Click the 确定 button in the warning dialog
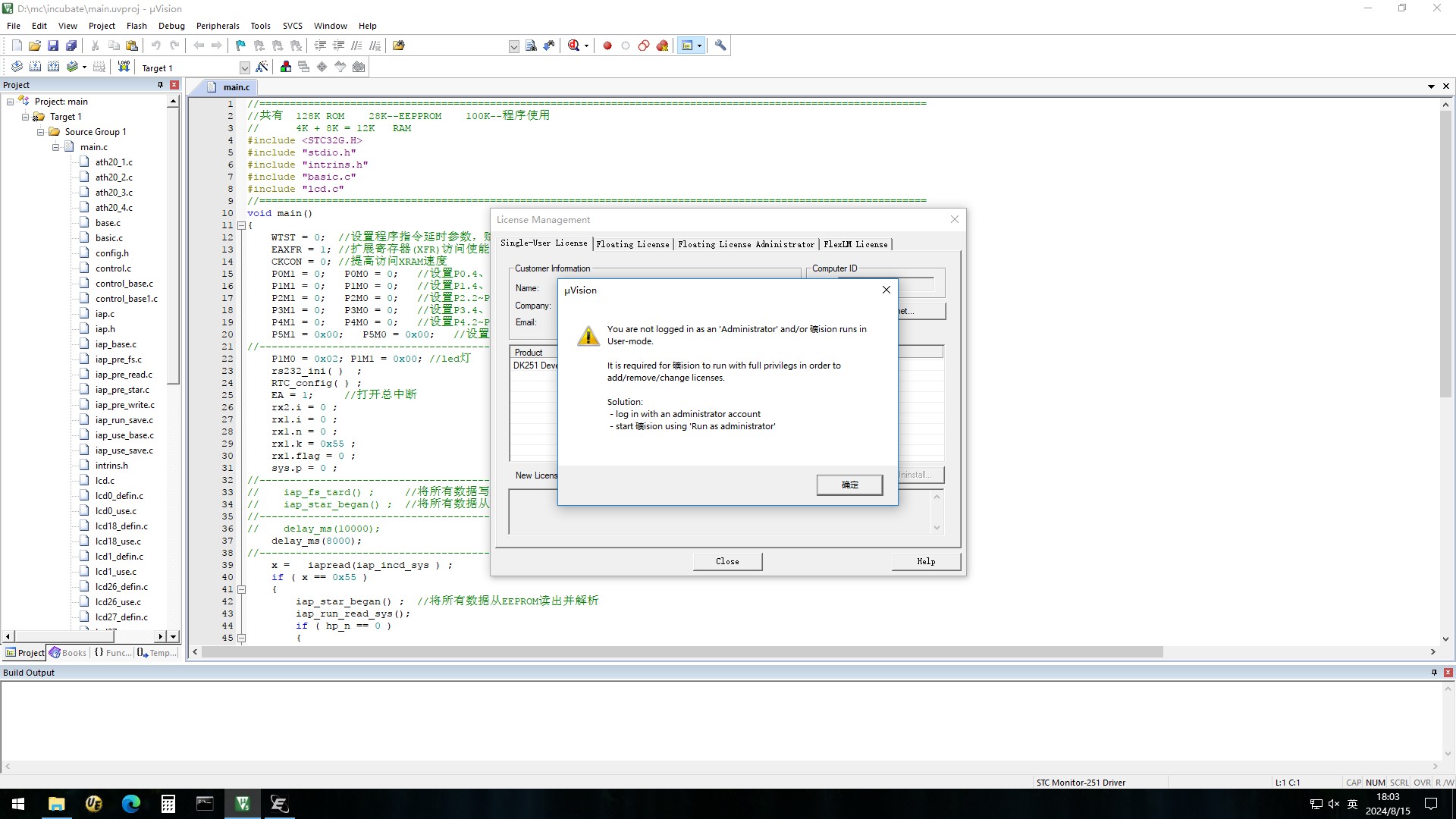Viewport: 1456px width, 819px height. (849, 485)
